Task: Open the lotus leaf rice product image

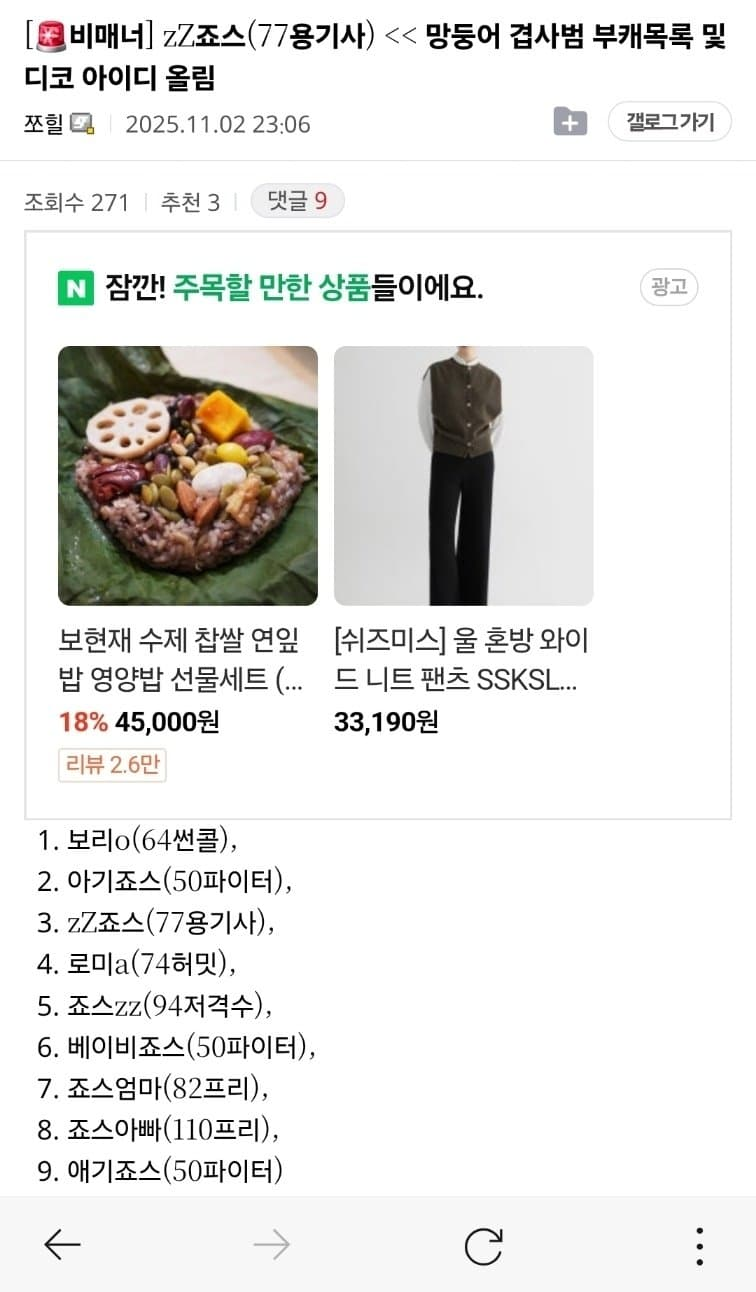Action: pos(188,476)
